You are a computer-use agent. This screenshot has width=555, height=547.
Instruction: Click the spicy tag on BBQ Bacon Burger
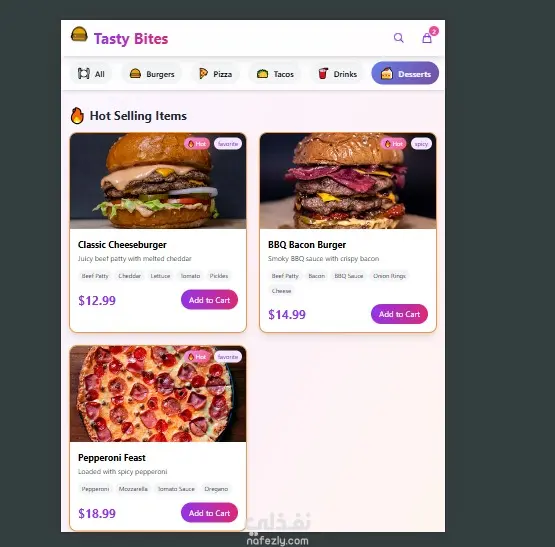[x=421, y=144]
